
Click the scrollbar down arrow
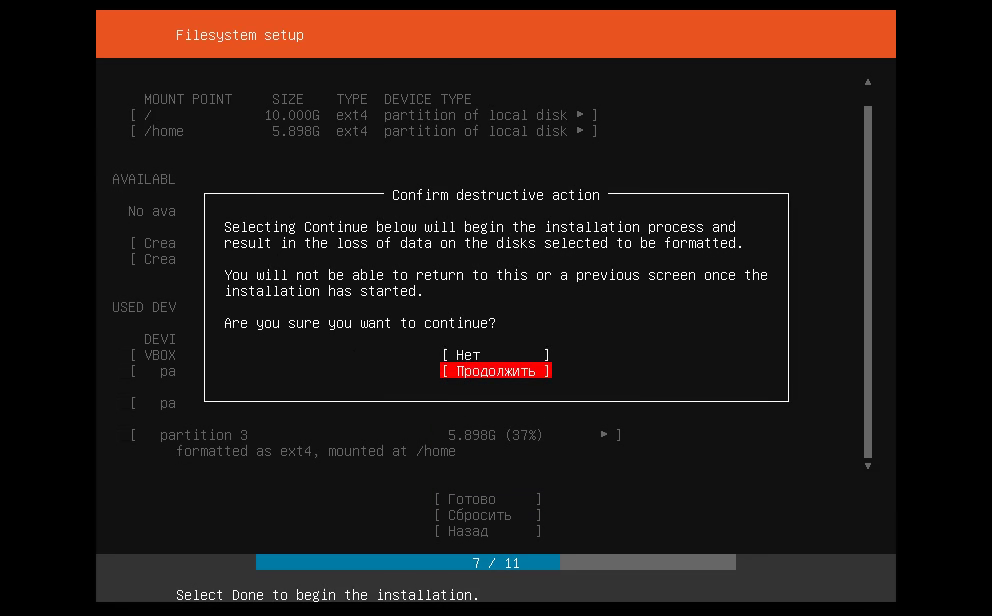click(868, 466)
